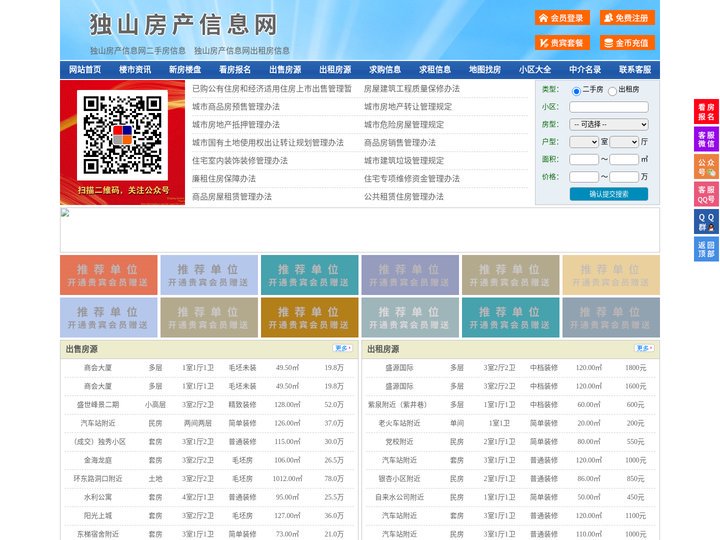
Task: Open the 盛世峰景二期 sale listing
Action: [98, 405]
